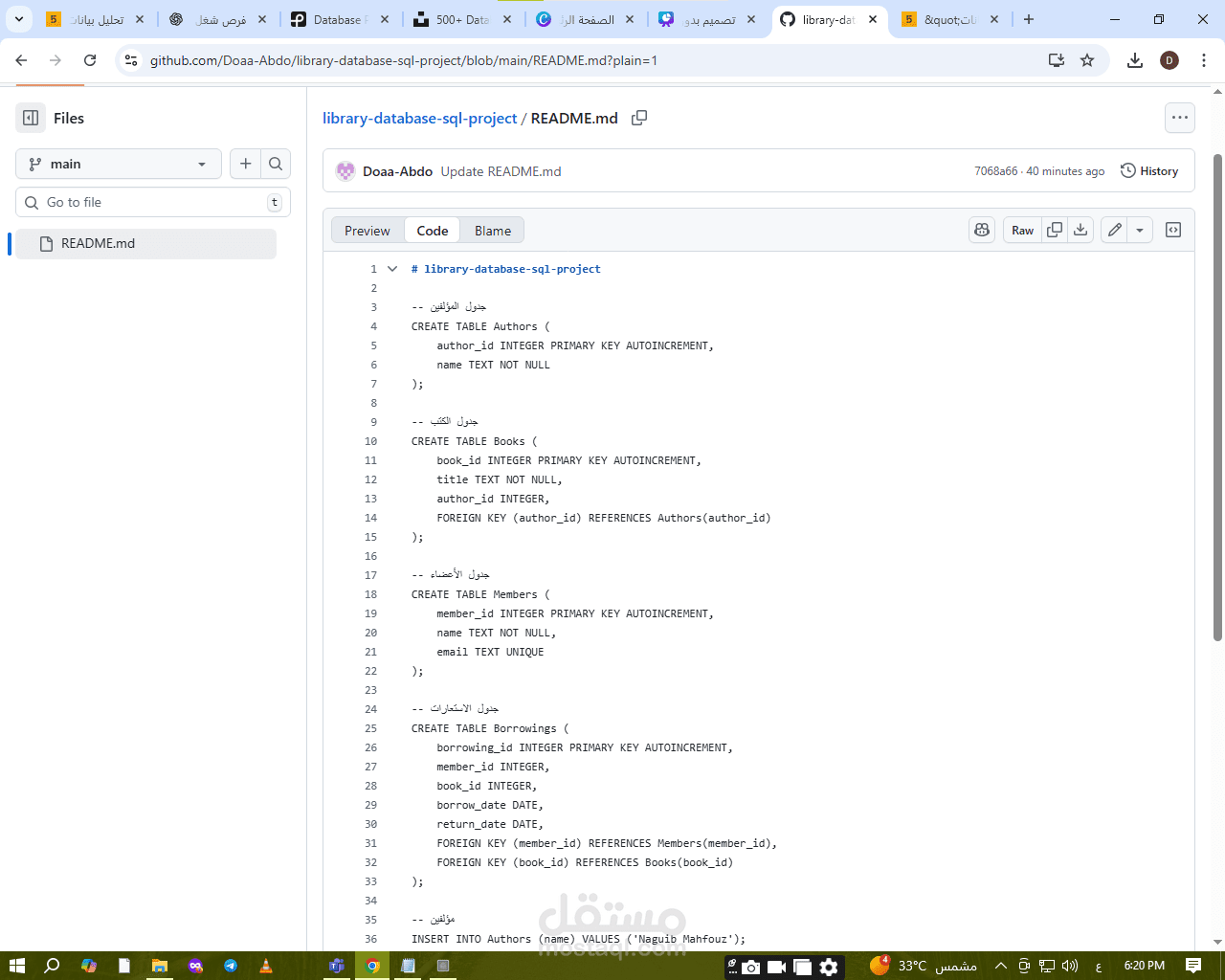Switch to the فرص شغل browser tab
This screenshot has width=1225, height=980.
[x=218, y=19]
